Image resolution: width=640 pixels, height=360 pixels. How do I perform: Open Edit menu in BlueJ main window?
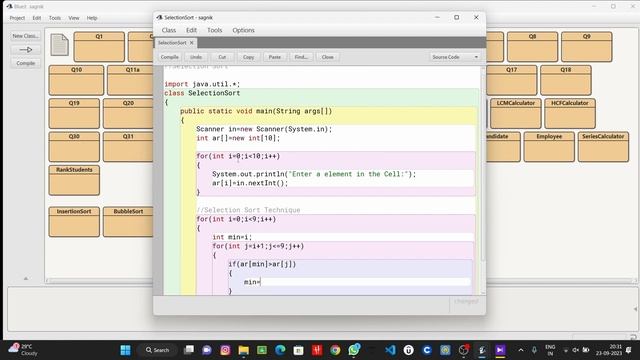point(37,18)
